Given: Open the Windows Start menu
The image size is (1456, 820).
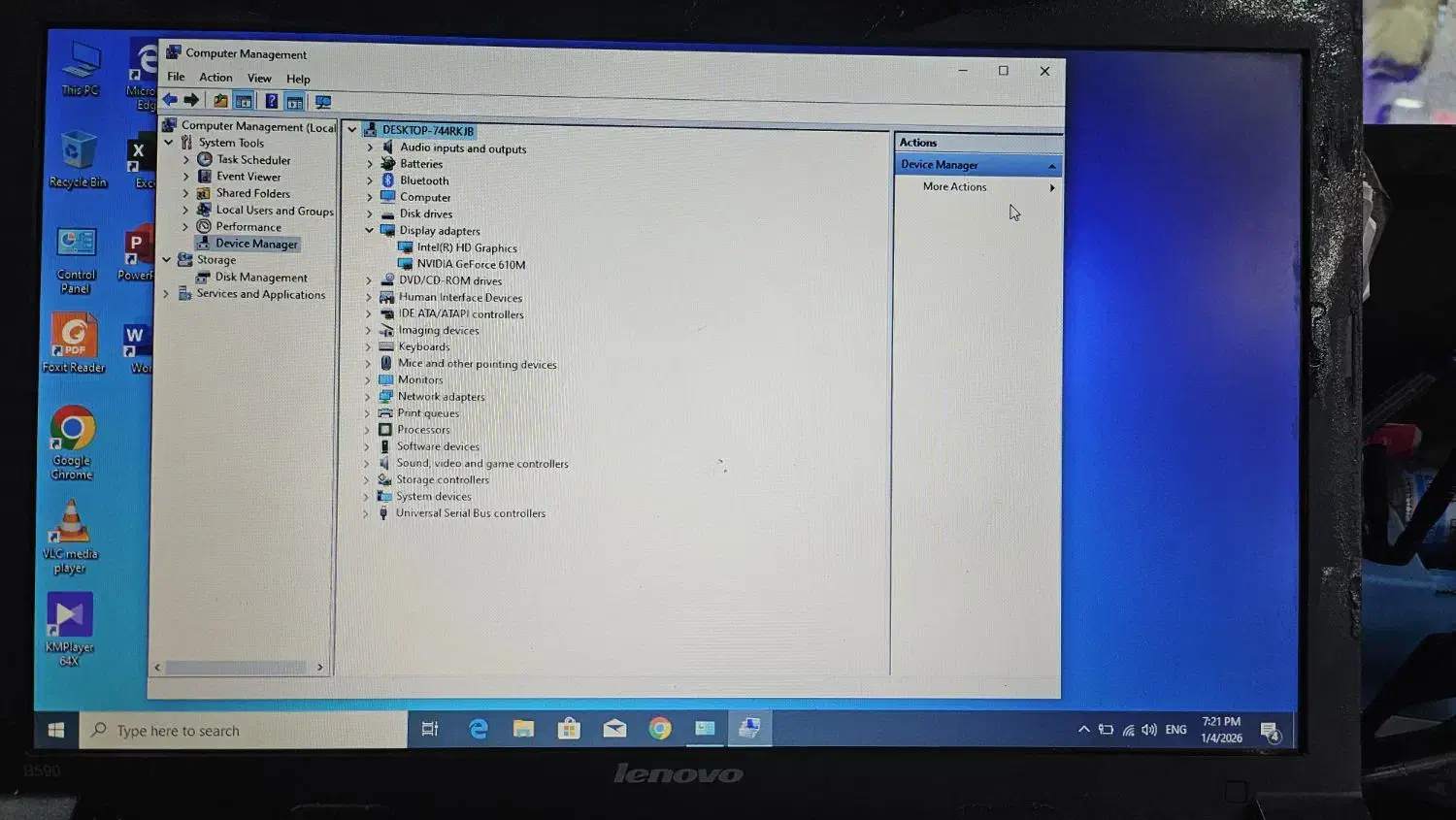Looking at the screenshot, I should coord(56,730).
